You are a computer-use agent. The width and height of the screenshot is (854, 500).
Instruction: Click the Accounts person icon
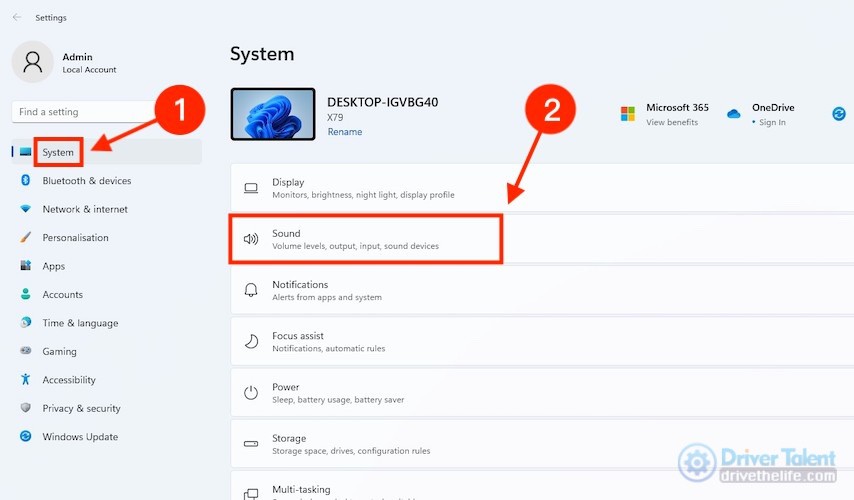(26, 294)
